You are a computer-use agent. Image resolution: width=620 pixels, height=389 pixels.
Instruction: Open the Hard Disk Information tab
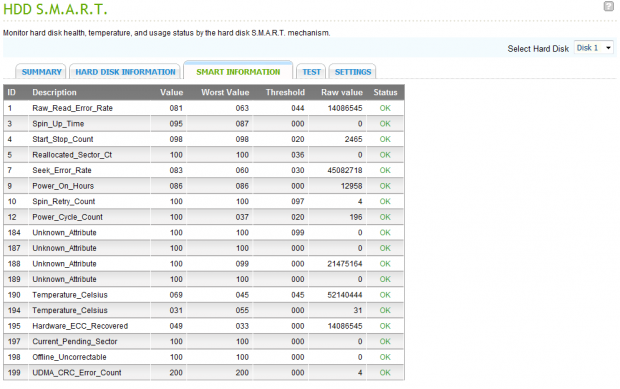[x=125, y=72]
